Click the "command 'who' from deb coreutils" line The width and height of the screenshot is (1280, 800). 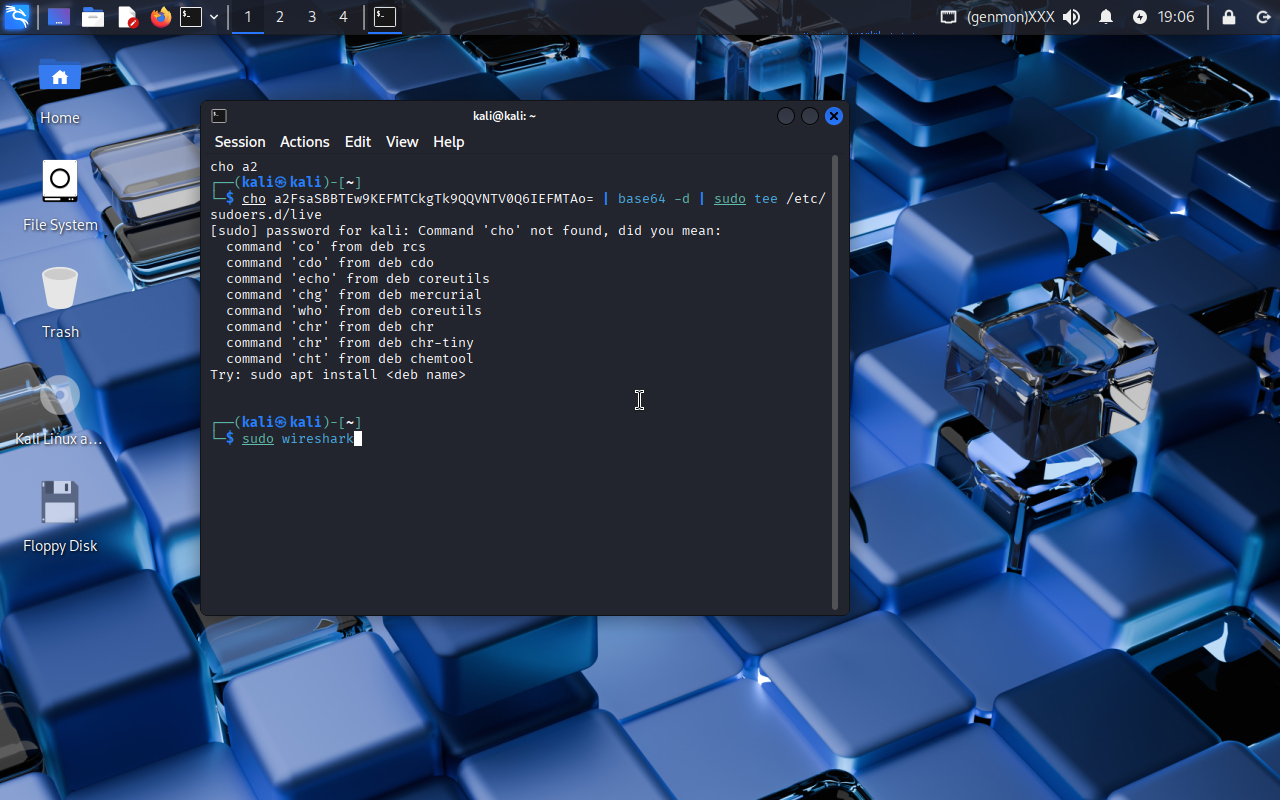coord(354,310)
